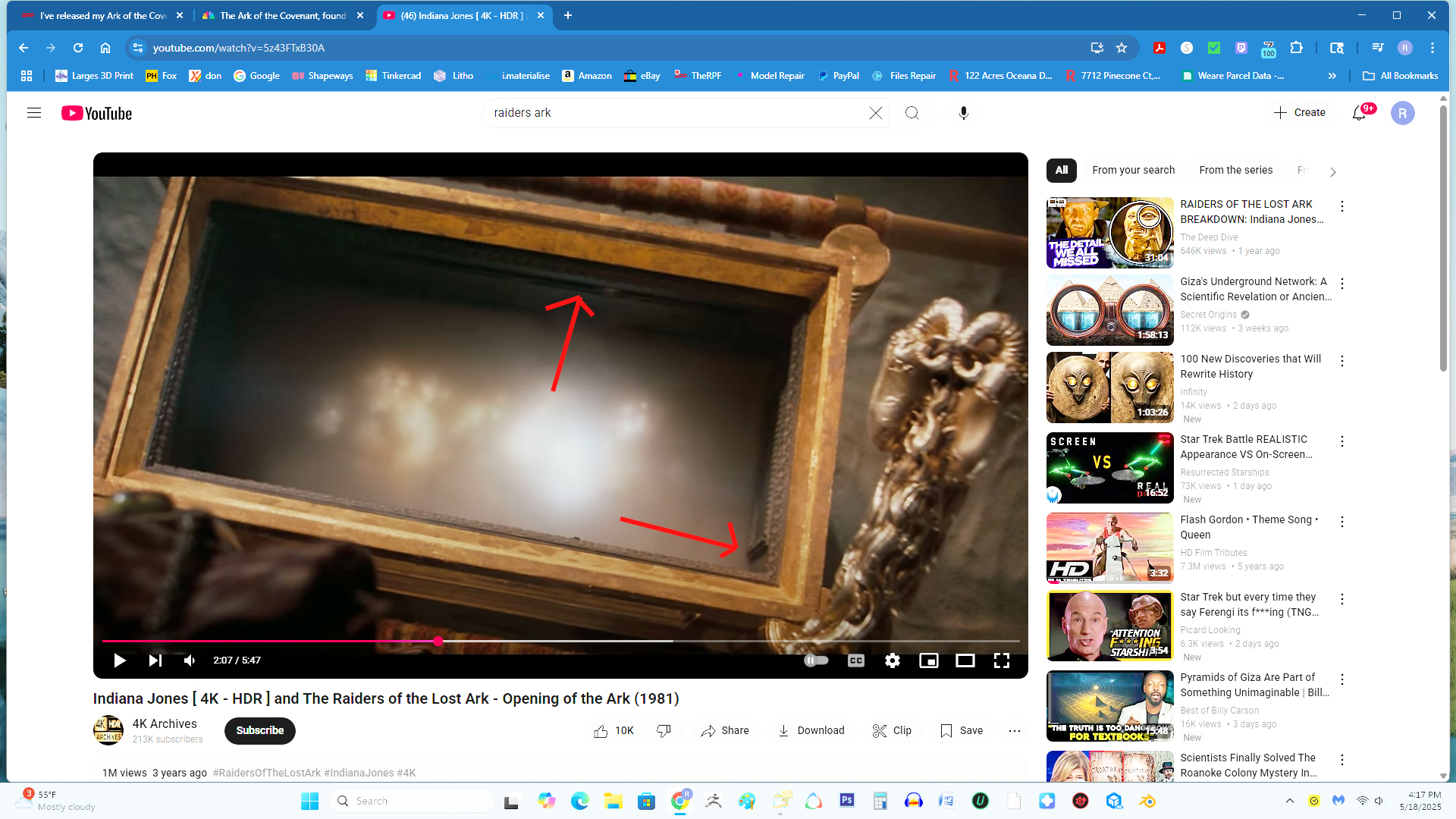Open Raiders of the Lost Ark Breakdown thumbnail
This screenshot has height=819, width=1456.
[x=1110, y=233]
